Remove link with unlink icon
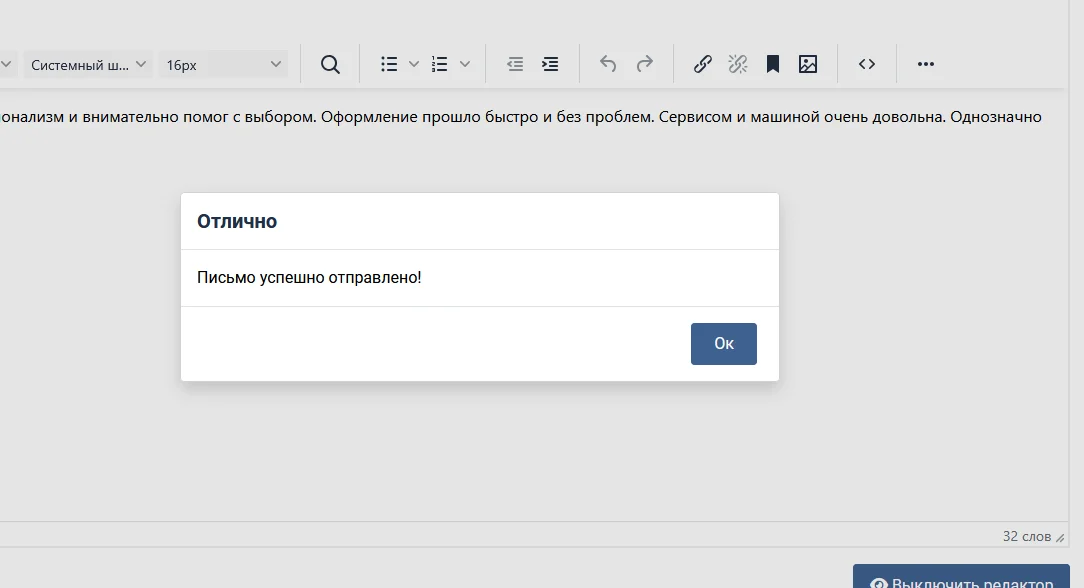Viewport: 1084px width, 588px height. pos(738,64)
